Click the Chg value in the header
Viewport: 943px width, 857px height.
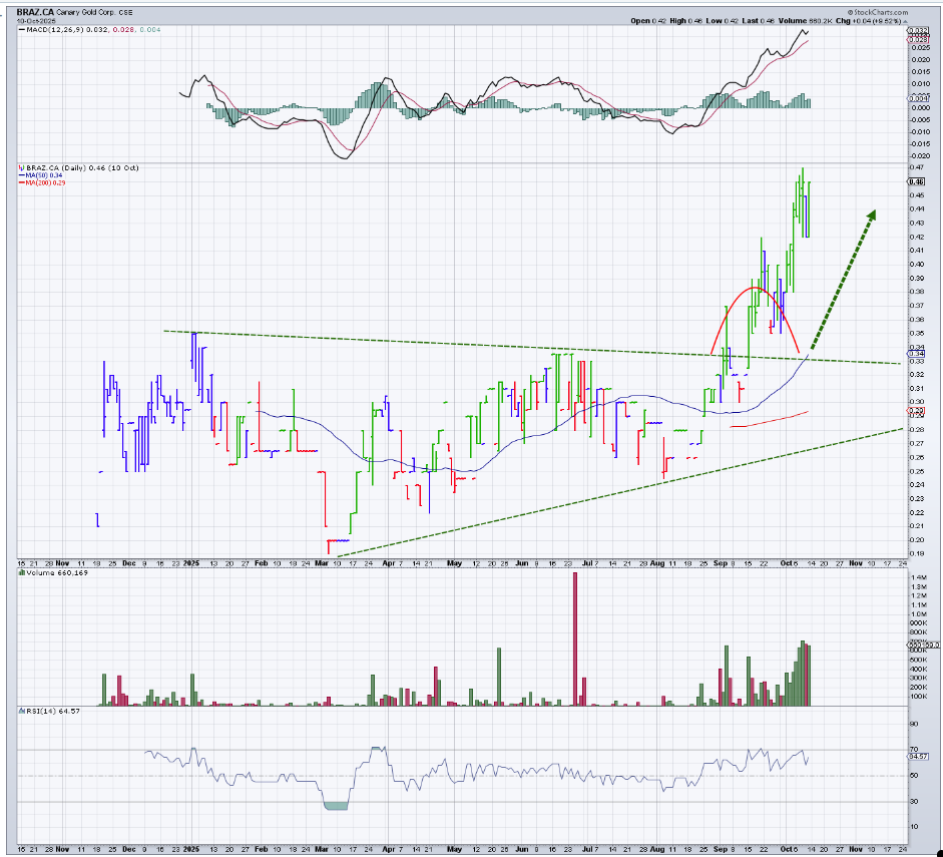click(881, 20)
